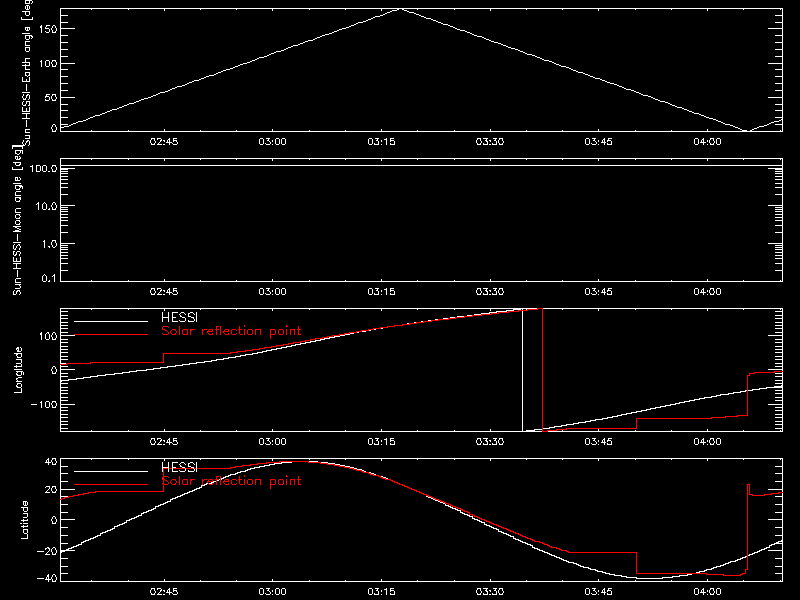Click 03:00 under the Latitude plot
This screenshot has height=600, width=800.
(272, 592)
